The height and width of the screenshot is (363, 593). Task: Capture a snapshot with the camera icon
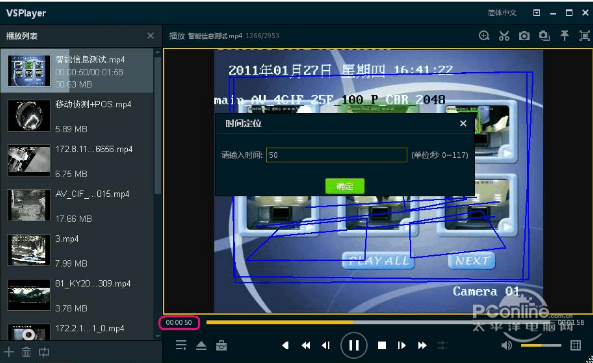(x=524, y=36)
